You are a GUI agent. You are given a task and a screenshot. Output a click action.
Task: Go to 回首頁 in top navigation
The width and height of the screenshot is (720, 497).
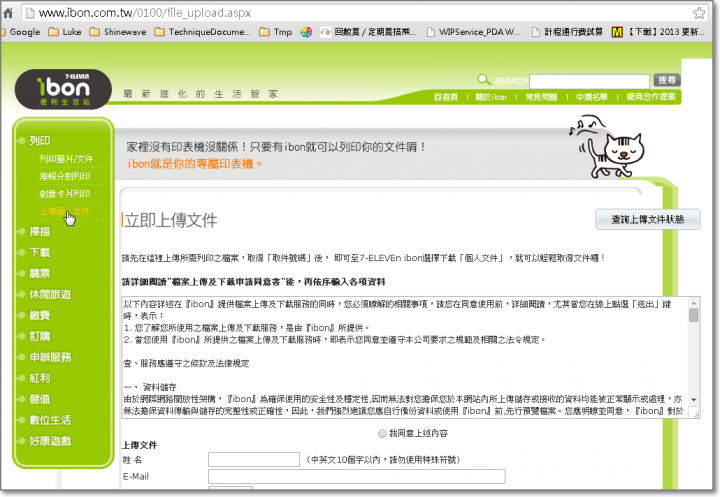point(446,97)
